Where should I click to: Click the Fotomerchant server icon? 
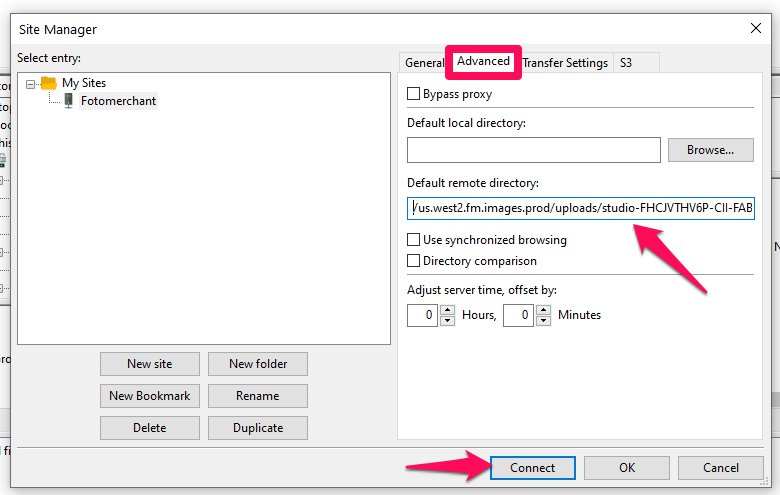click(x=69, y=100)
